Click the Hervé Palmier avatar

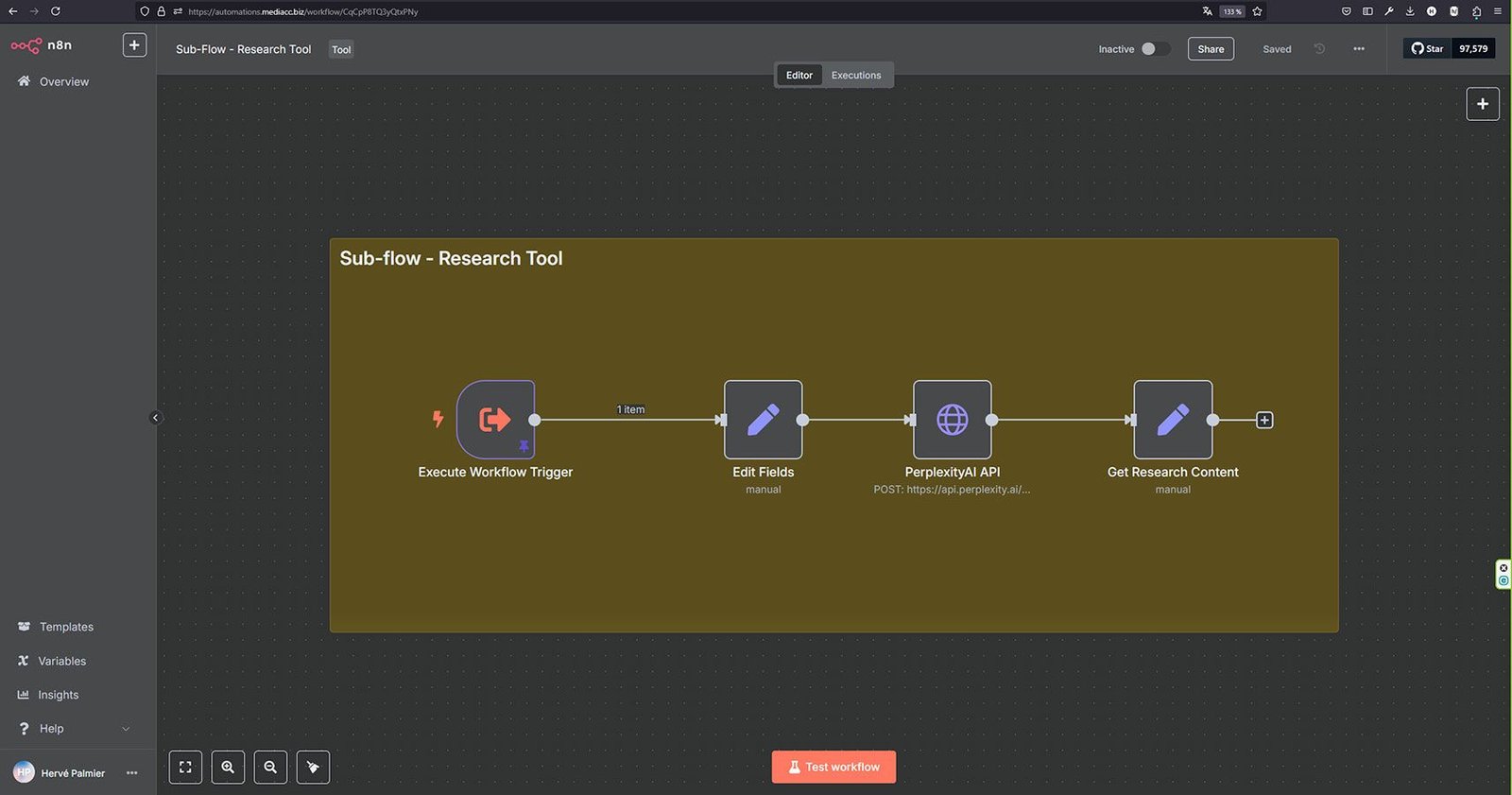[24, 772]
